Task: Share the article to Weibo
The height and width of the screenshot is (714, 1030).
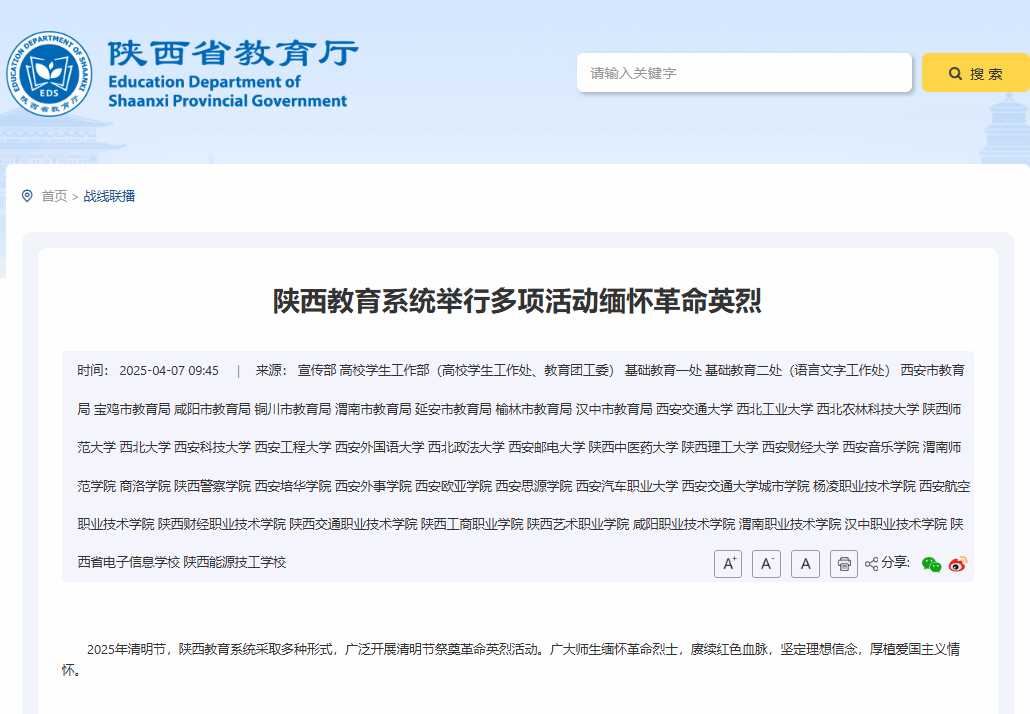Action: pos(958,564)
